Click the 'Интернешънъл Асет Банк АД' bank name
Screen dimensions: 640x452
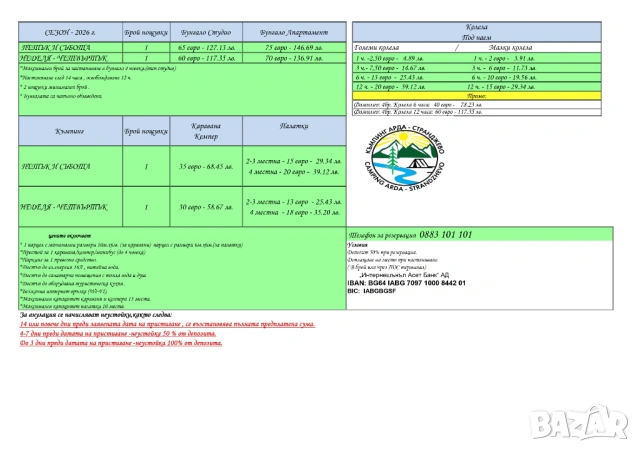[x=404, y=275]
